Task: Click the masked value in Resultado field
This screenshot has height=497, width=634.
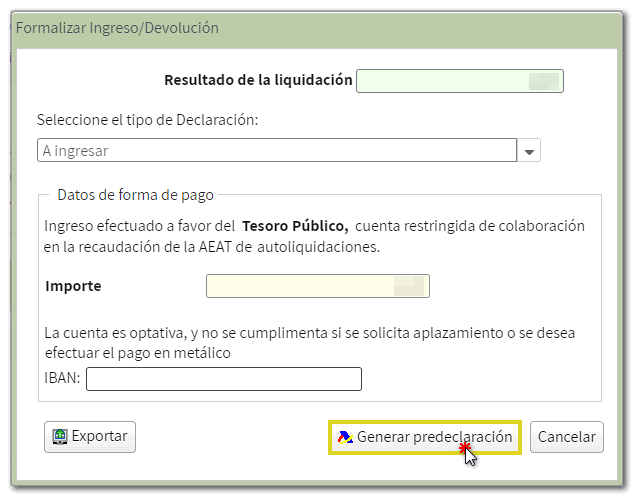Action: (x=543, y=81)
